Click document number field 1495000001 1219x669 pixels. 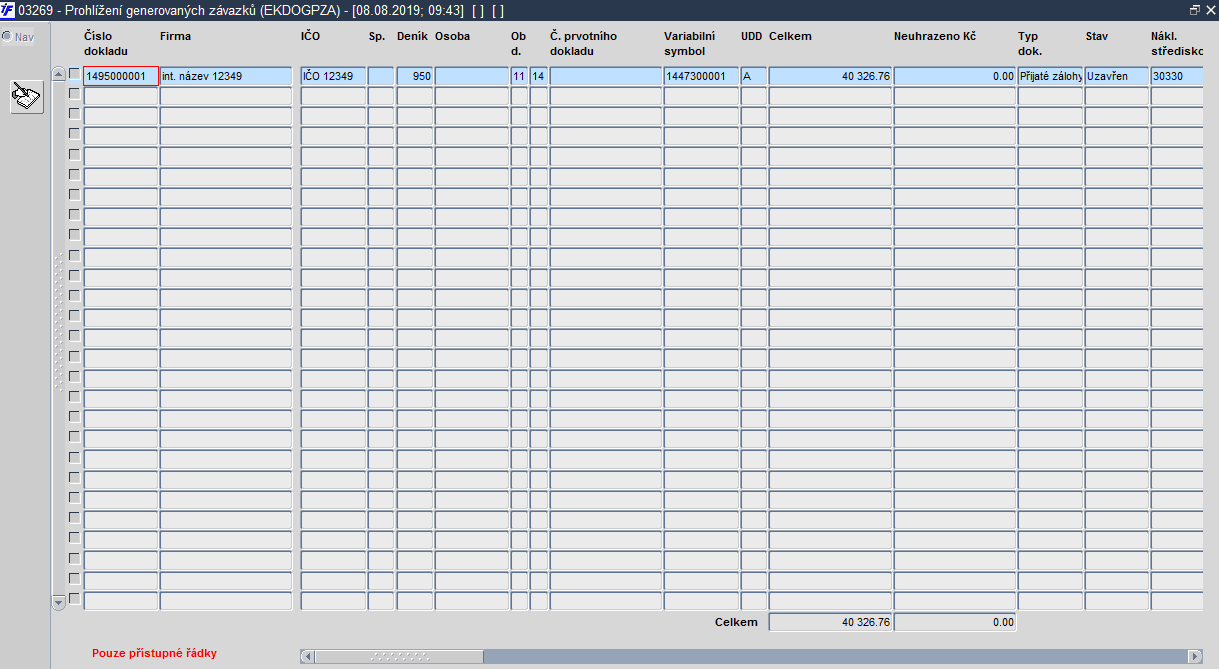pos(121,76)
